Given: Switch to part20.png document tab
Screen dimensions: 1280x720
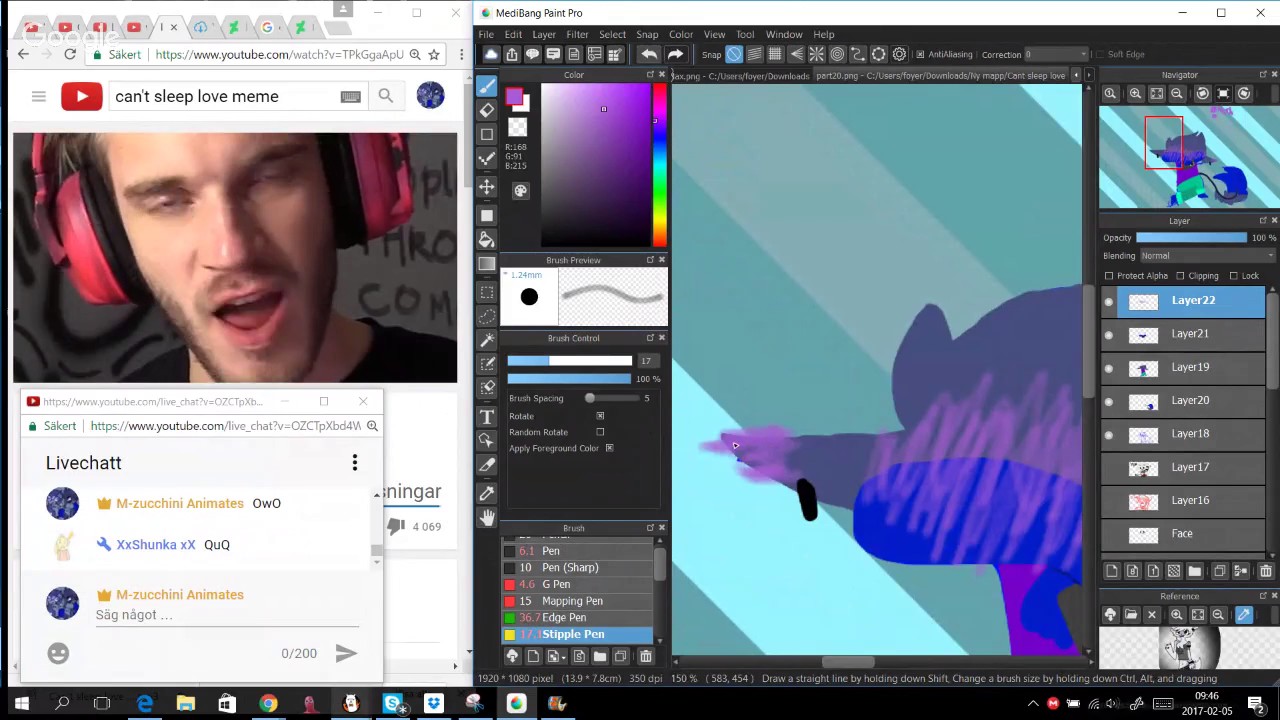Looking at the screenshot, I should [940, 75].
